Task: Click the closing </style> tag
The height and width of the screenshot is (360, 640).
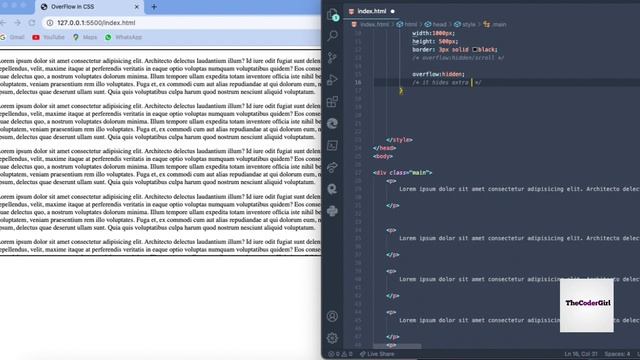Action: click(399, 140)
